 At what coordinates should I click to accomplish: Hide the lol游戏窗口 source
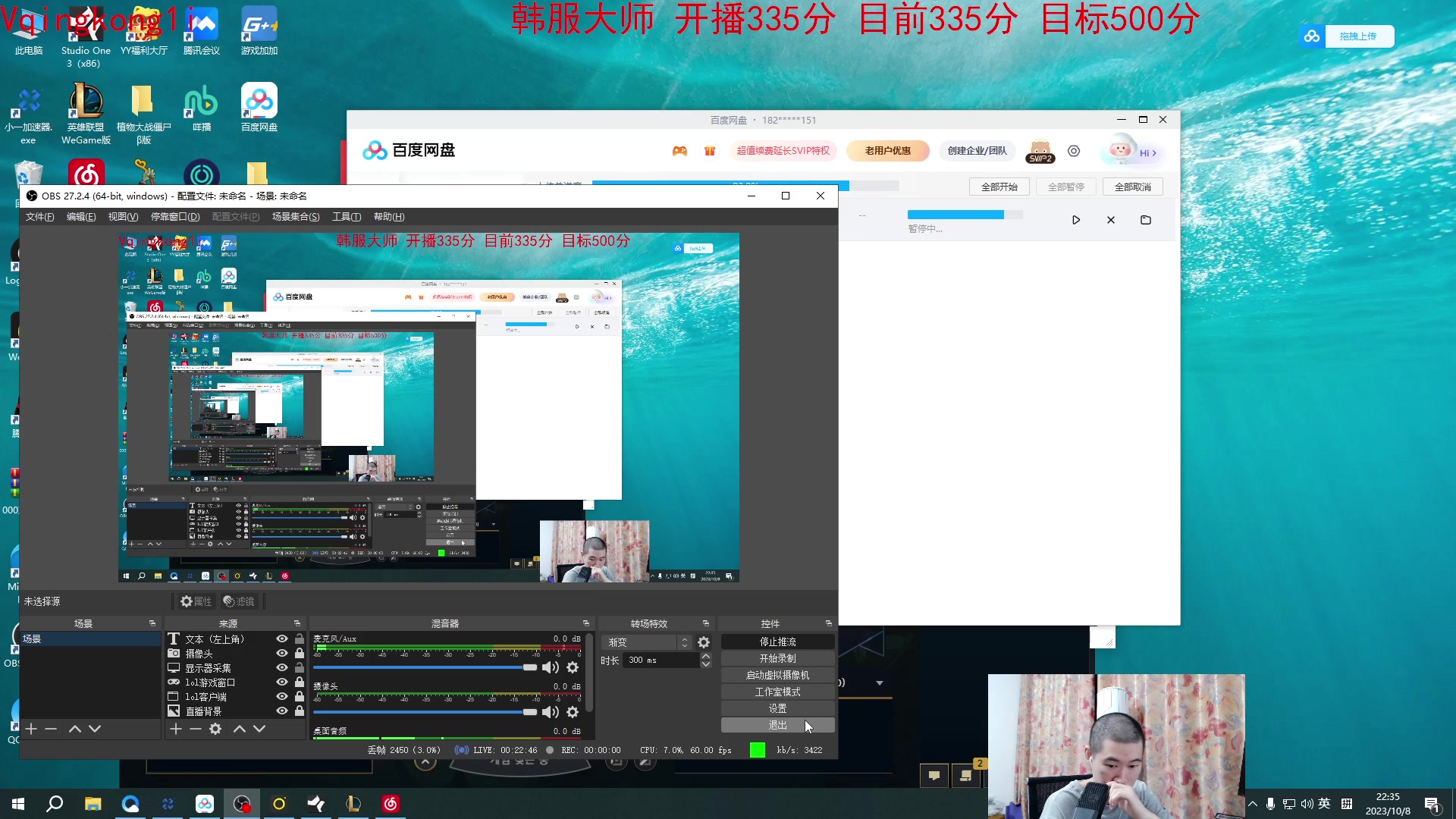click(x=281, y=682)
